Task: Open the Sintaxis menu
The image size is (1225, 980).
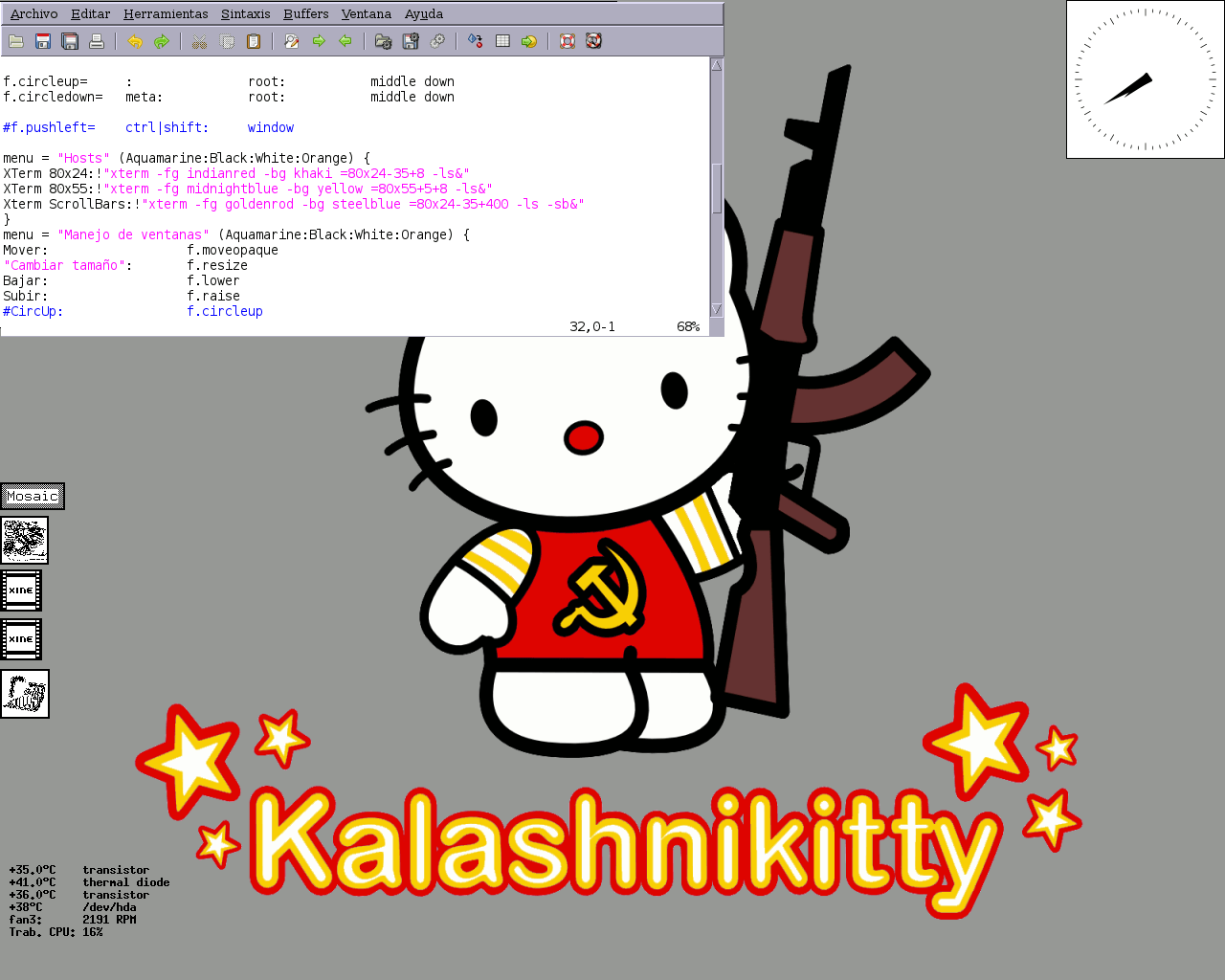Action: pyautogui.click(x=245, y=13)
